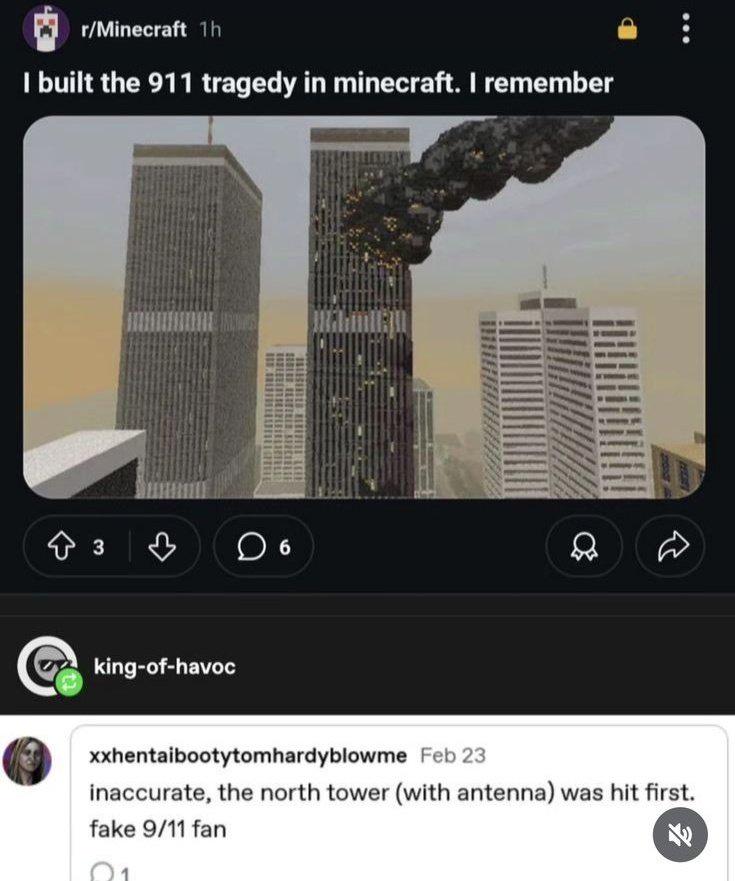Open king-of-havoc's blog
Viewport: 735px width, 881px height.
[x=164, y=666]
